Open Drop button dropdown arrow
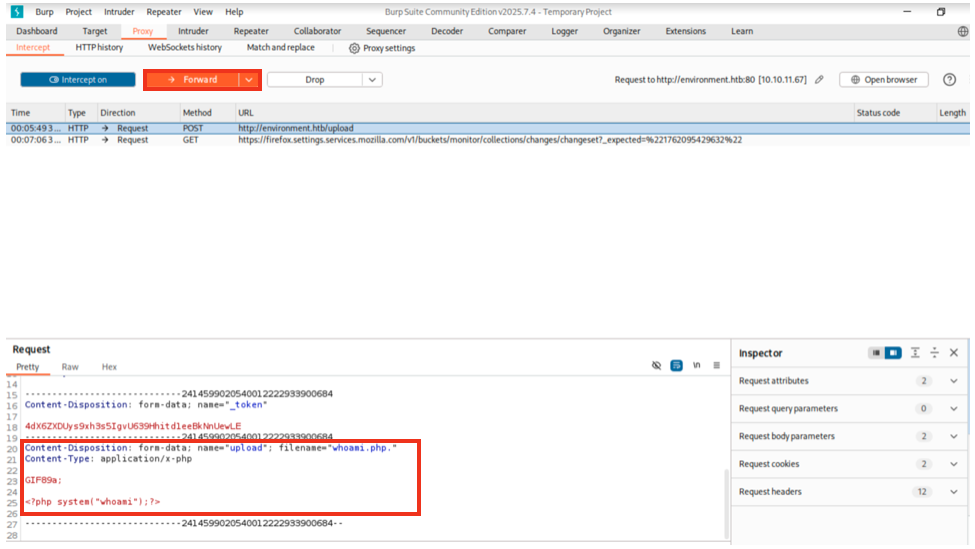The height and width of the screenshot is (549, 975). (372, 80)
